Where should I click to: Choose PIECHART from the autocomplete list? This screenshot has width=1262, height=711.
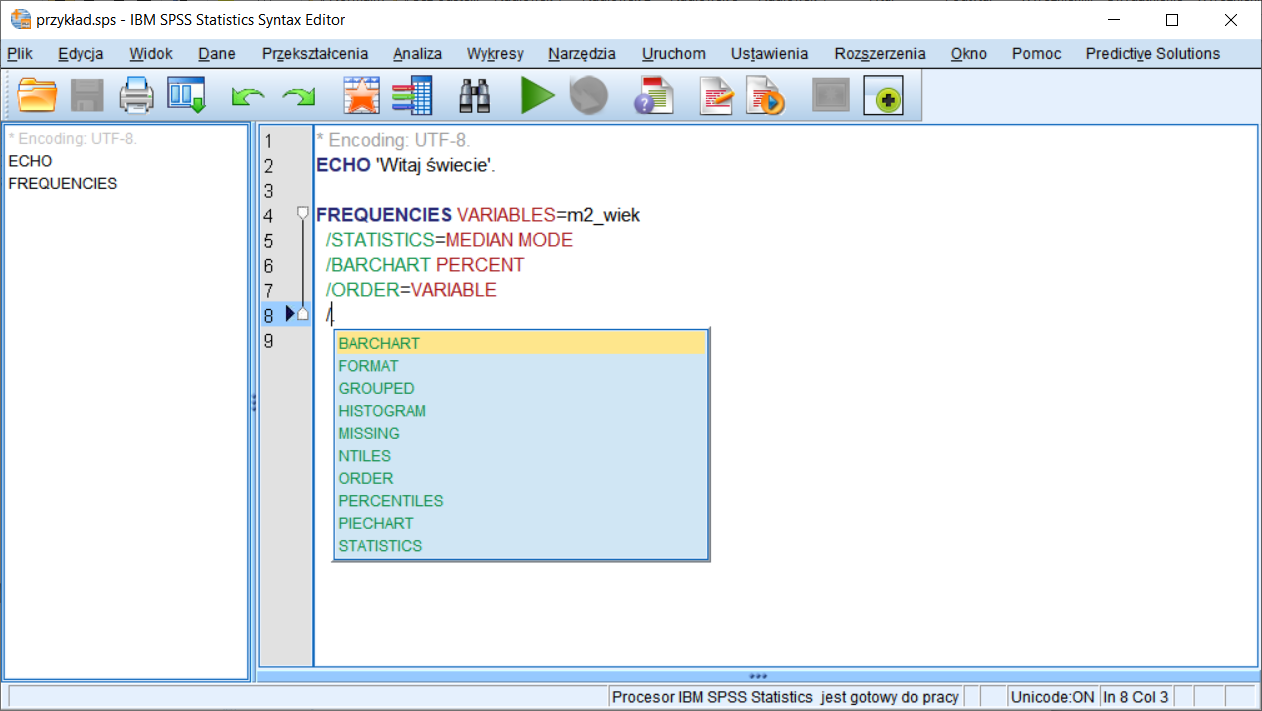(x=521, y=523)
